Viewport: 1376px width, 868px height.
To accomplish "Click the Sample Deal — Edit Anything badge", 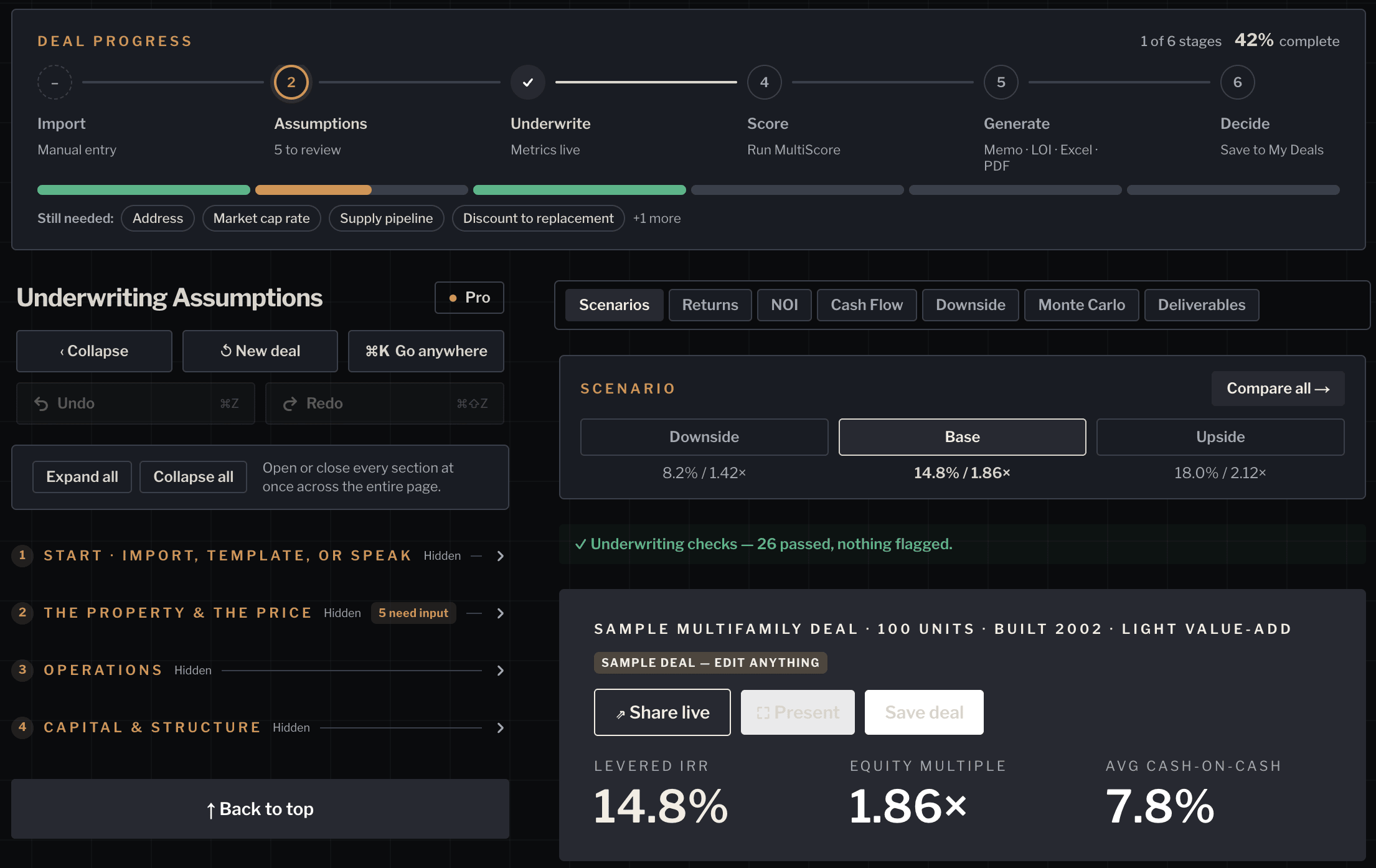I will pyautogui.click(x=710, y=663).
